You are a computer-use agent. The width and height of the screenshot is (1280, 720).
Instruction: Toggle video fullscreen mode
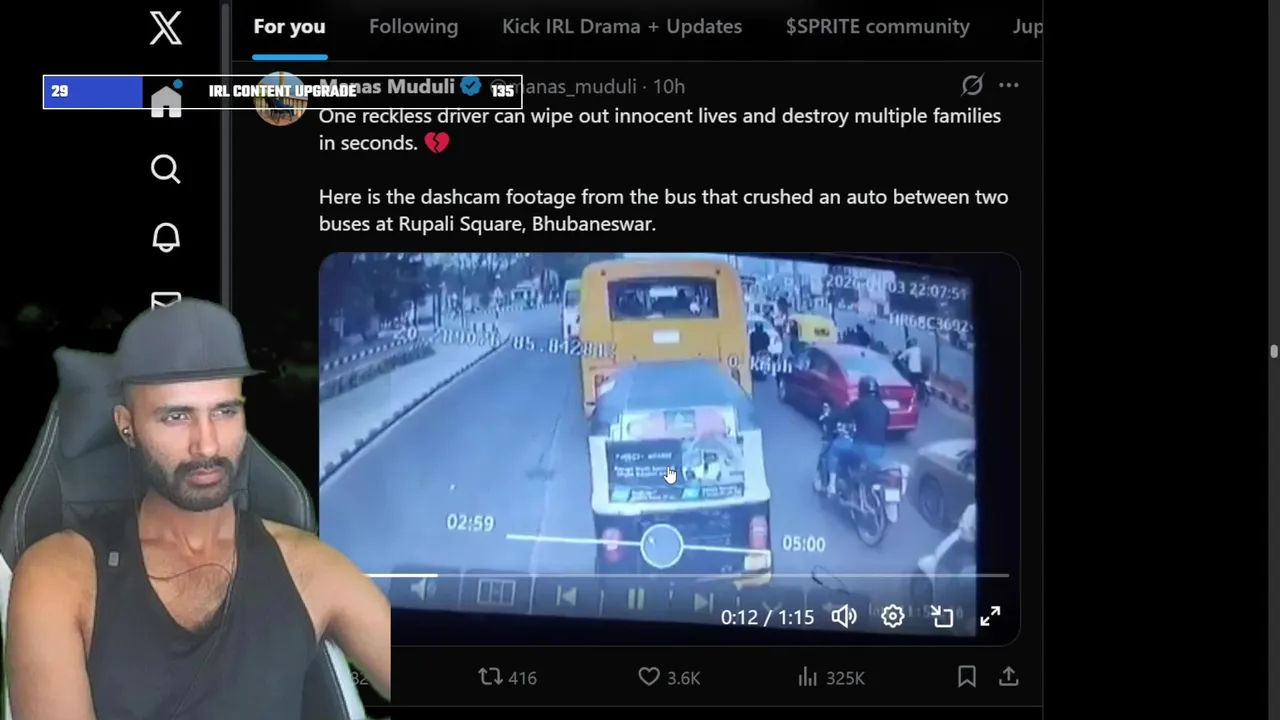click(x=990, y=616)
